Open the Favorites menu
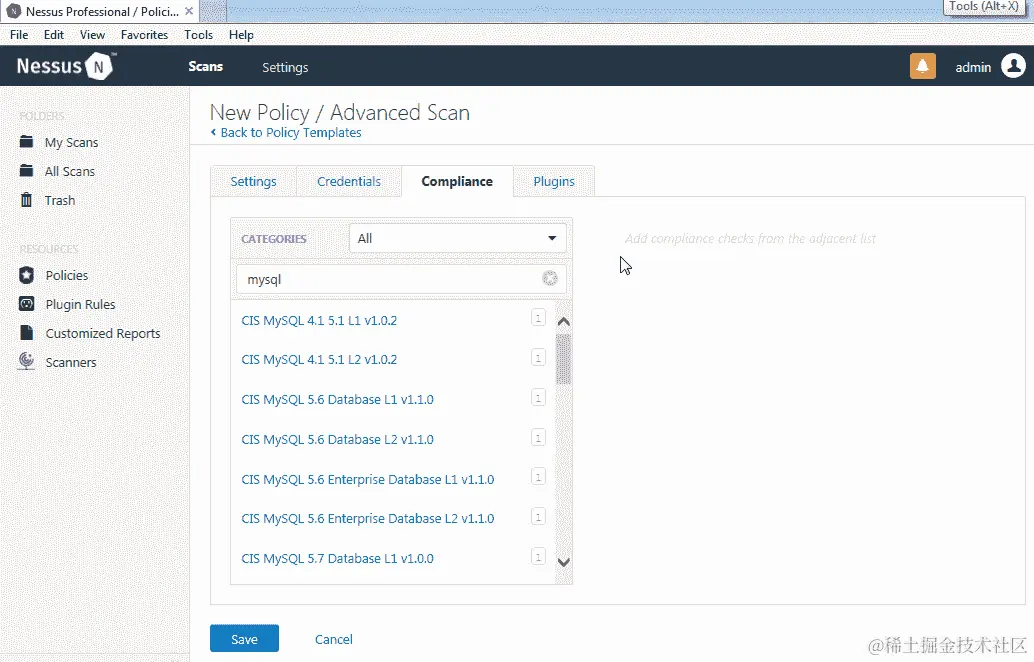This screenshot has height=662, width=1034. (x=144, y=35)
